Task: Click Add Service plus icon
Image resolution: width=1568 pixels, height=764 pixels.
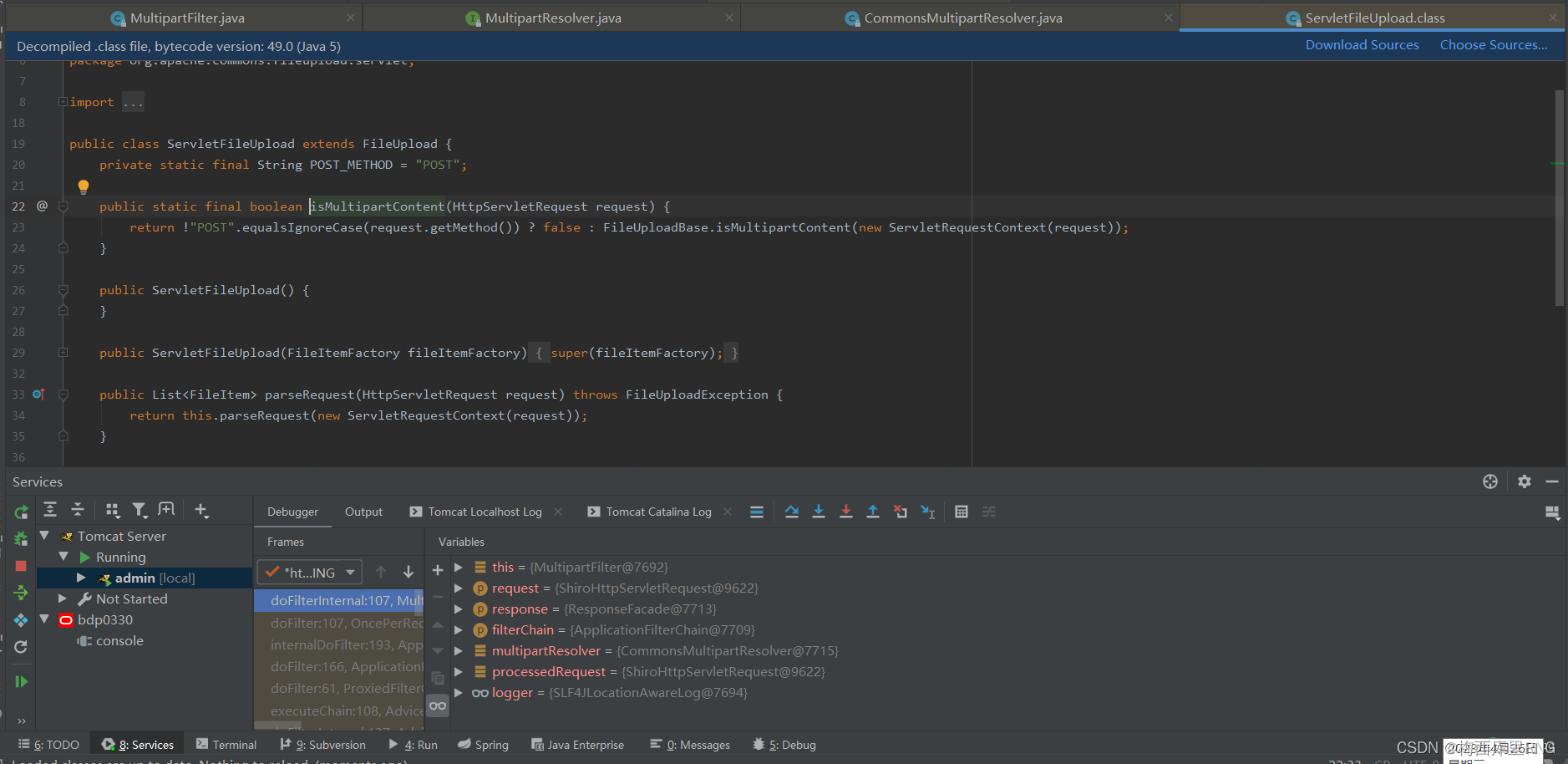Action: point(201,510)
